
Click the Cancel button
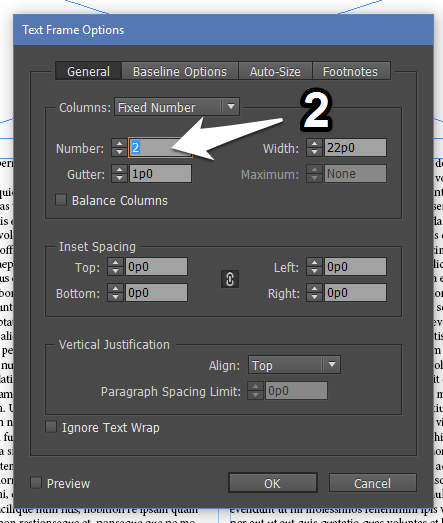tap(373, 483)
